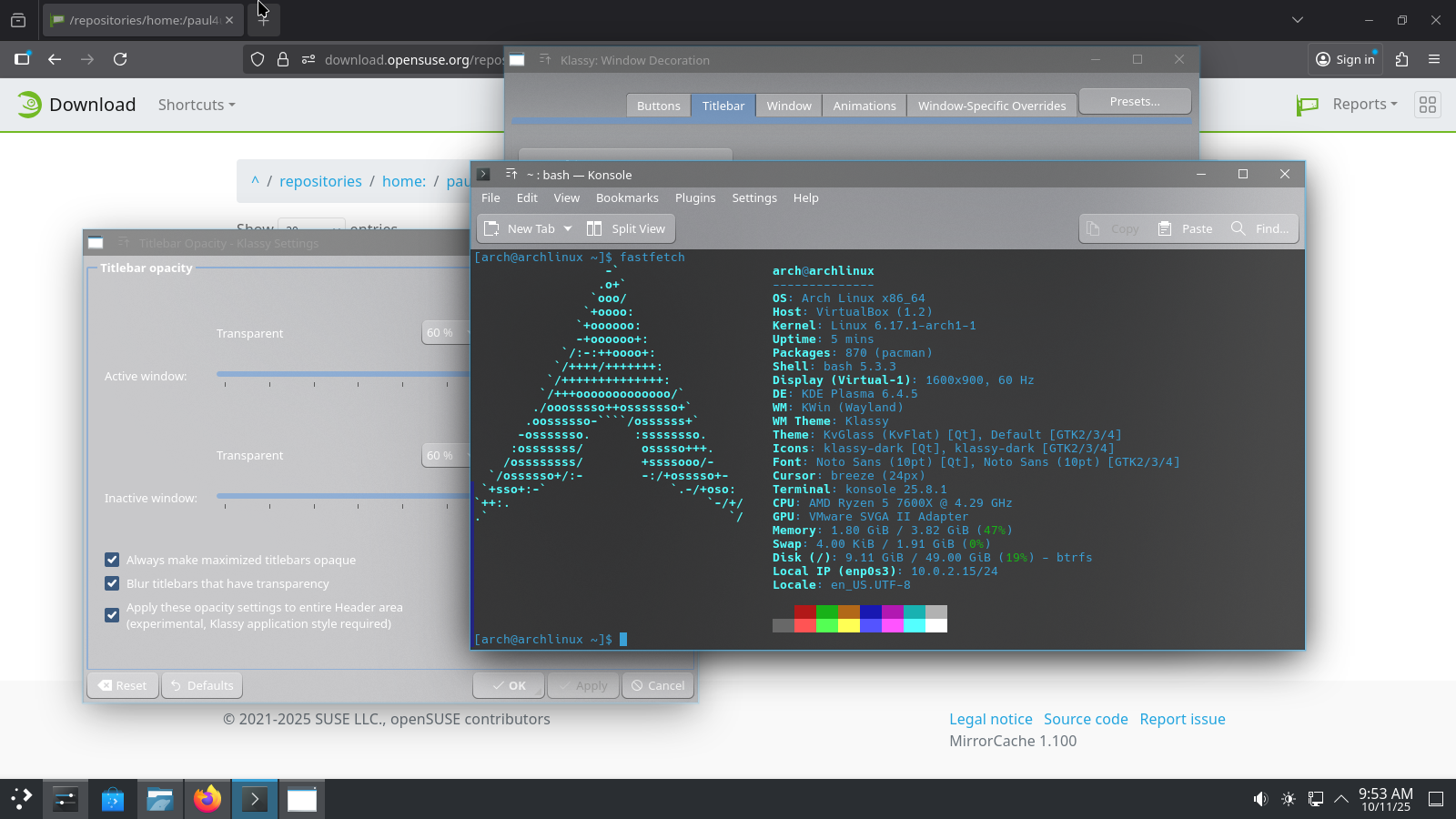Open the Firefox extensions puzzle icon
Viewport: 1456px width, 819px height.
pos(1401,59)
